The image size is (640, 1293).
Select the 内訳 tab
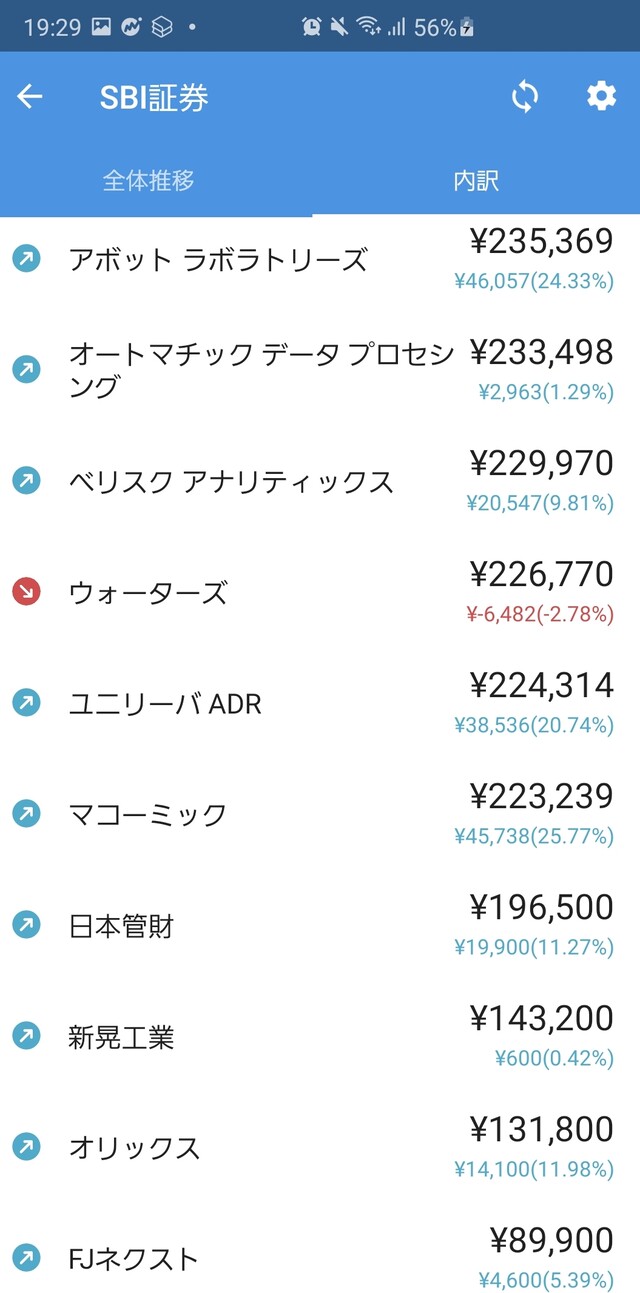coord(476,181)
